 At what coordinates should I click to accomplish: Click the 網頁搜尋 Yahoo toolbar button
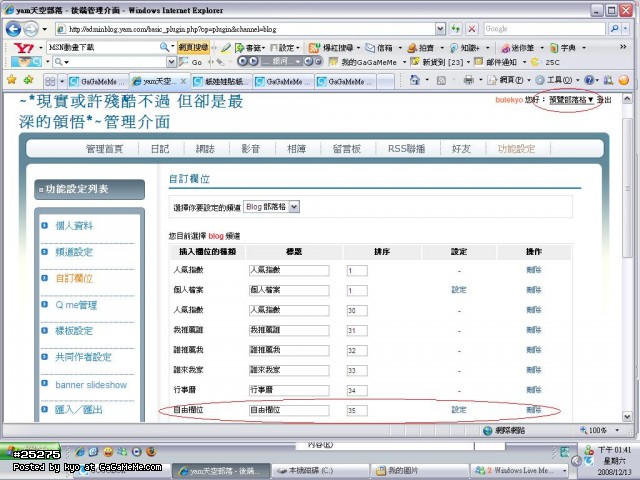coord(193,48)
